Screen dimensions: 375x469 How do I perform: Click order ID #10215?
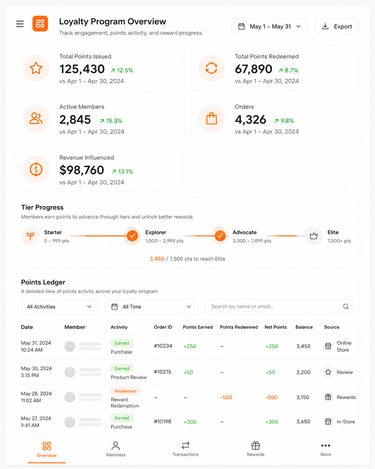pos(163,372)
